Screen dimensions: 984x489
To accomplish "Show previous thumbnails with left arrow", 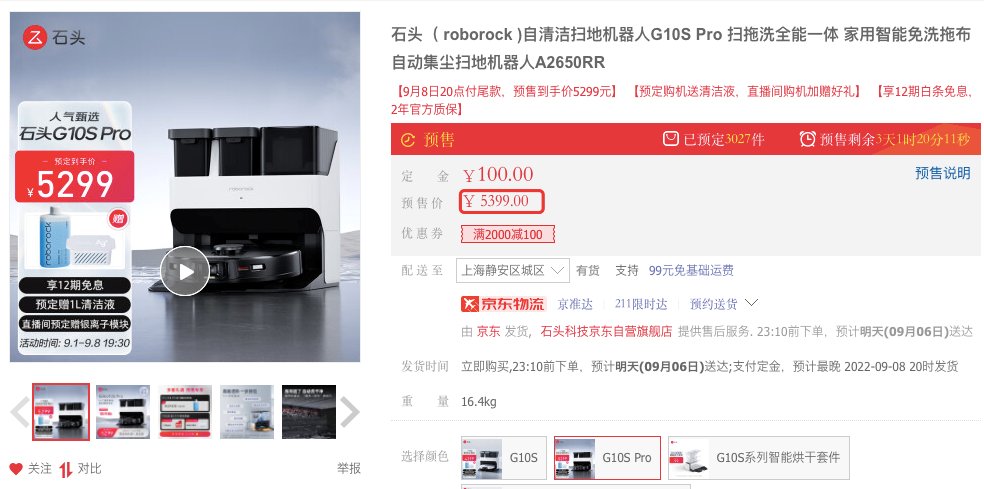I will pyautogui.click(x=19, y=412).
